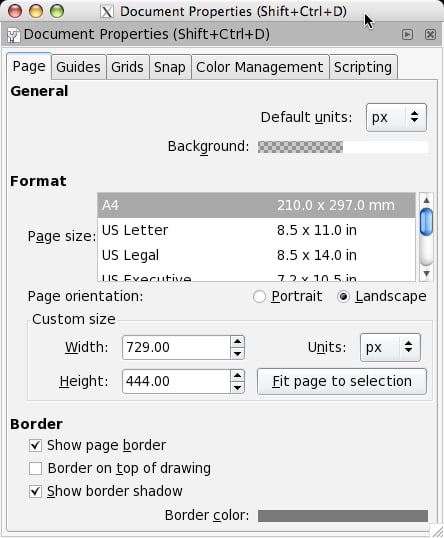Open the custom size Units dropdown
The width and height of the screenshot is (444, 538).
[x=390, y=347]
